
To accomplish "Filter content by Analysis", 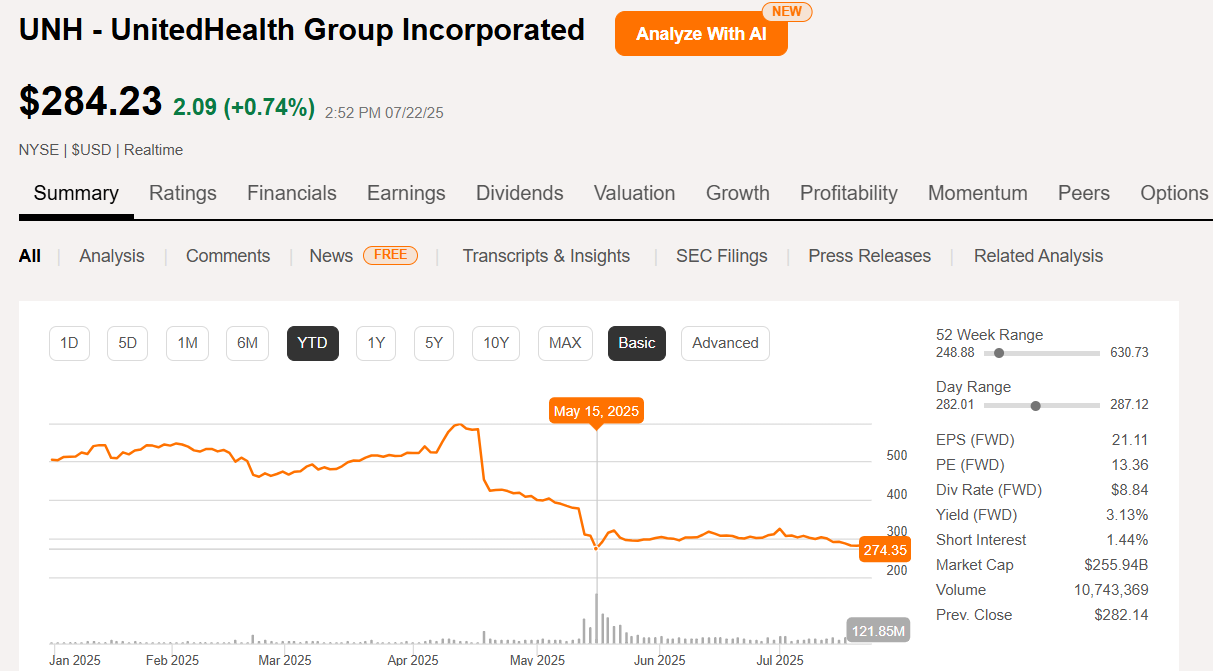I will click(x=112, y=256).
